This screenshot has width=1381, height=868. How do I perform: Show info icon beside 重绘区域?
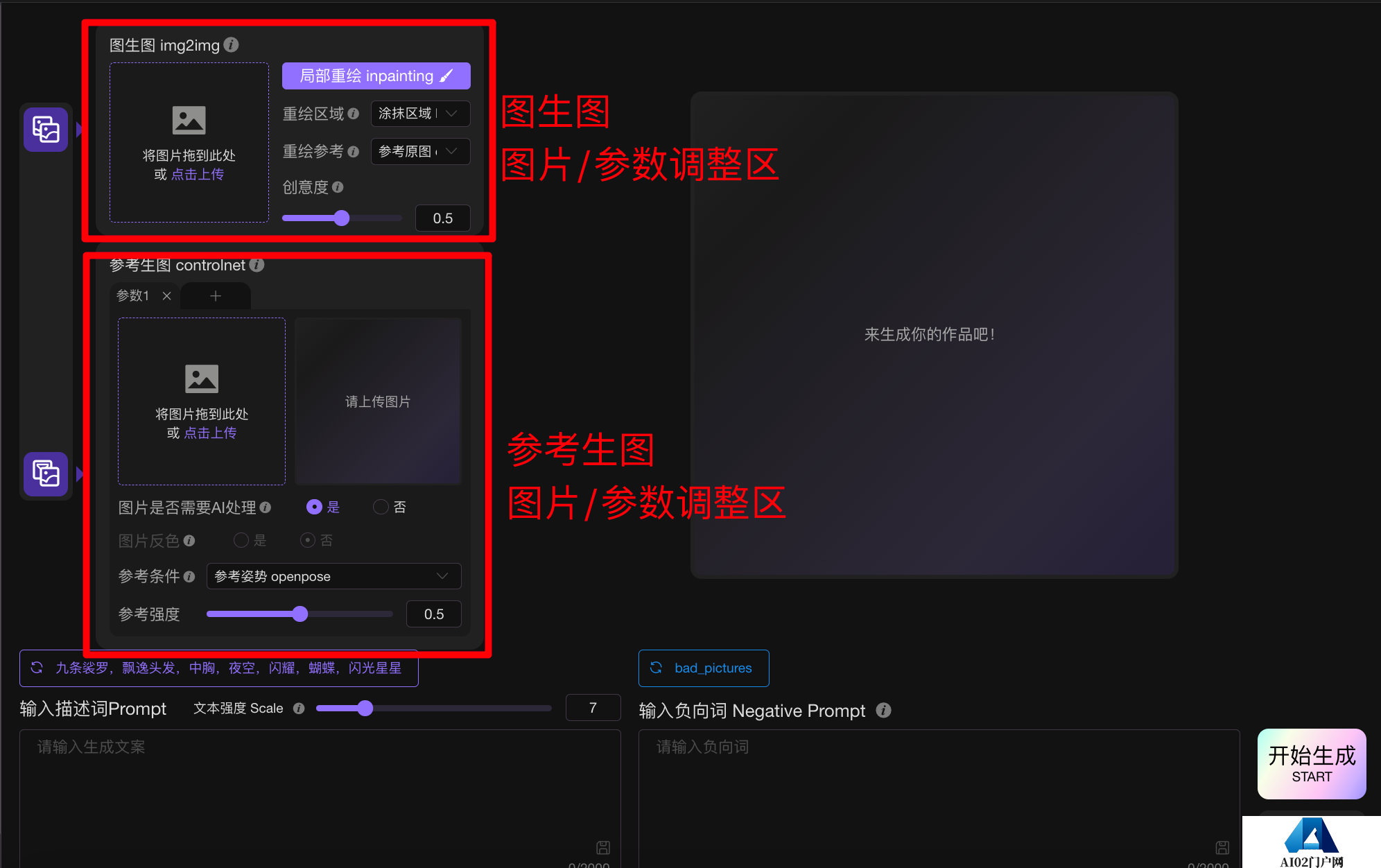[354, 114]
